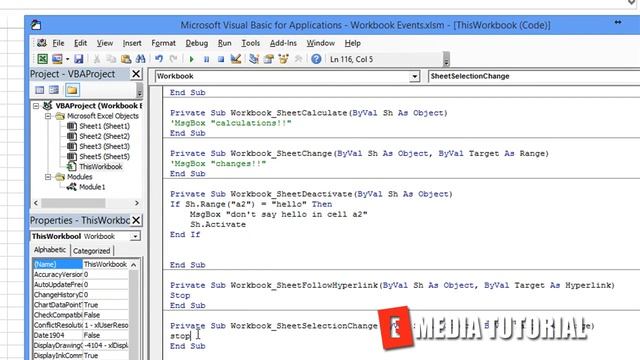Stop execution with the Reset icon

pos(221,59)
